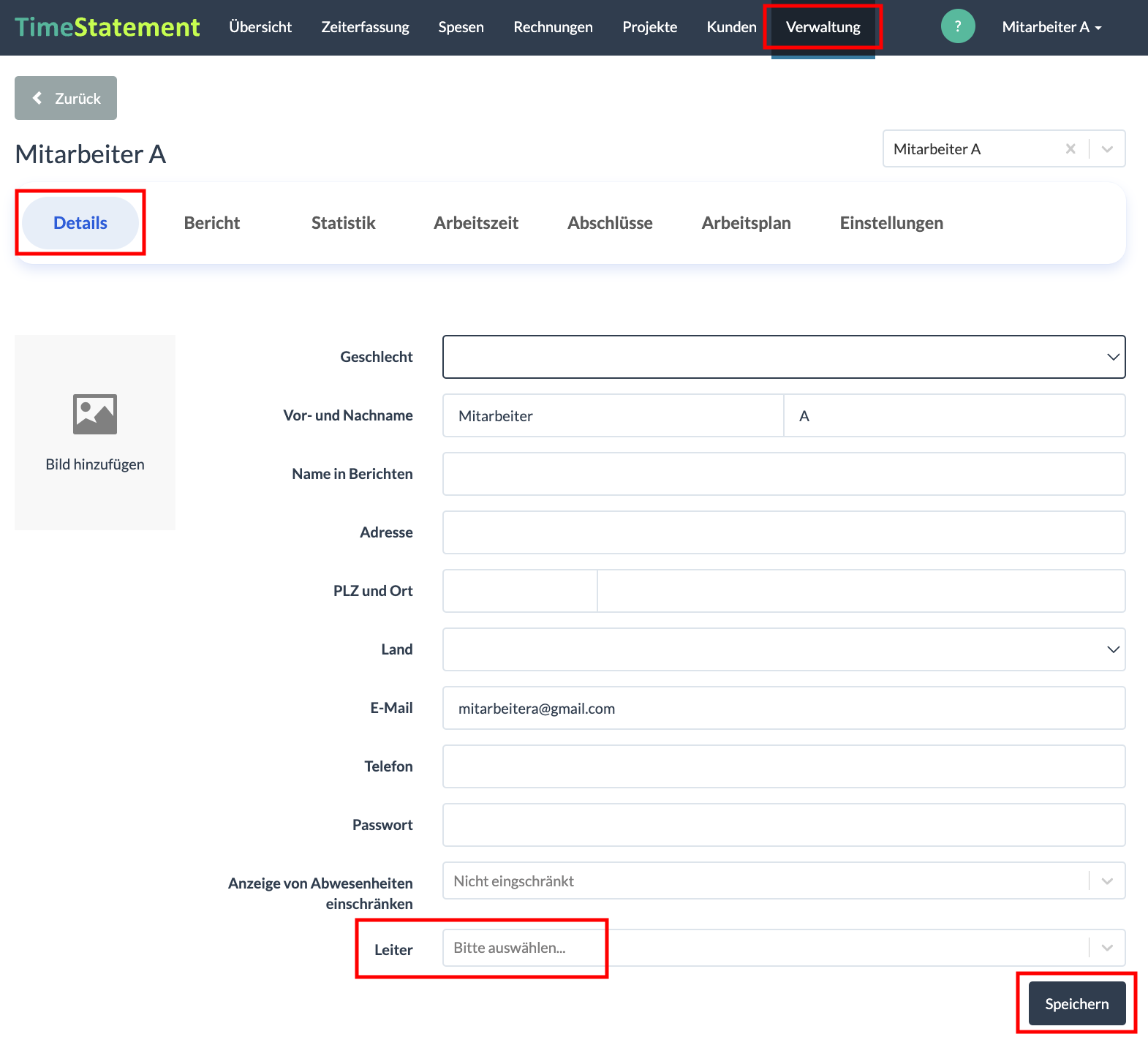Open the employee selector dropdown arrow

click(x=1107, y=148)
